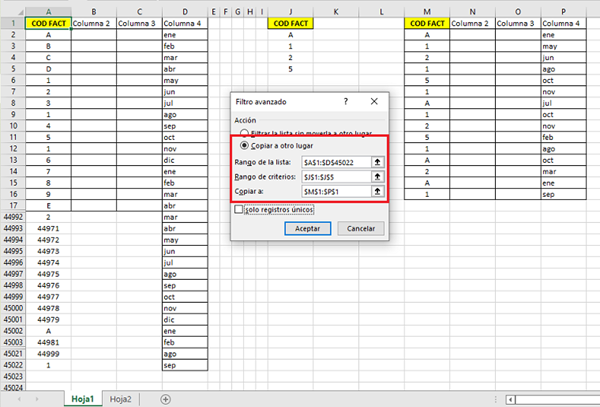
Task: Click Columna 2 header cell in column N
Action: tap(473, 23)
